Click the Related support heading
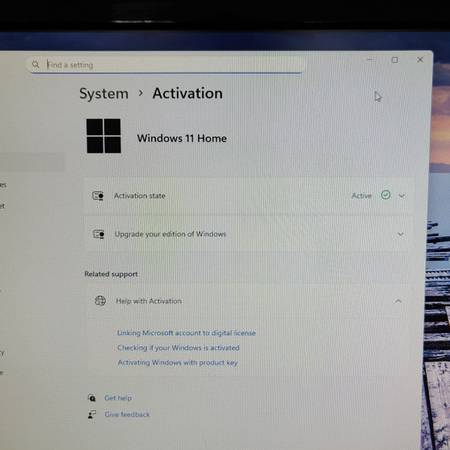Screen dimensions: 450x450 pyautogui.click(x=111, y=274)
